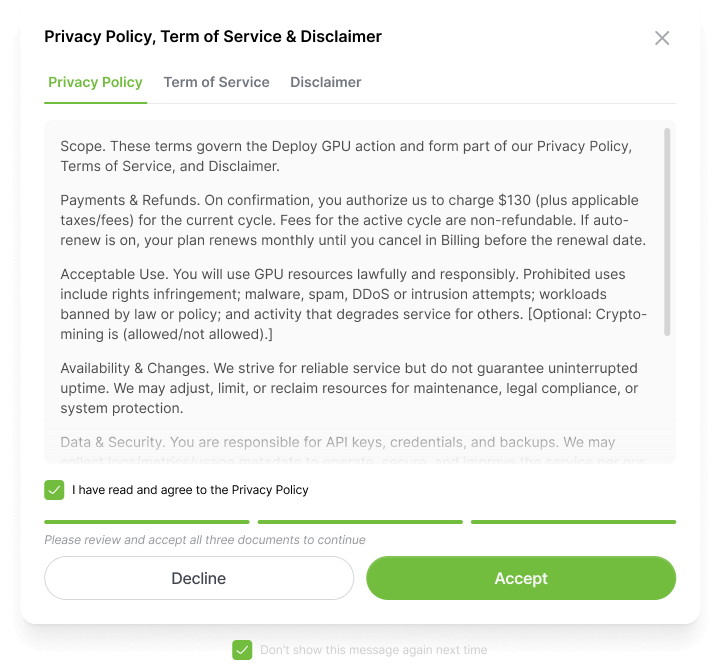The image size is (721, 664).
Task: Switch to the Privacy Policy tab
Action: point(95,82)
